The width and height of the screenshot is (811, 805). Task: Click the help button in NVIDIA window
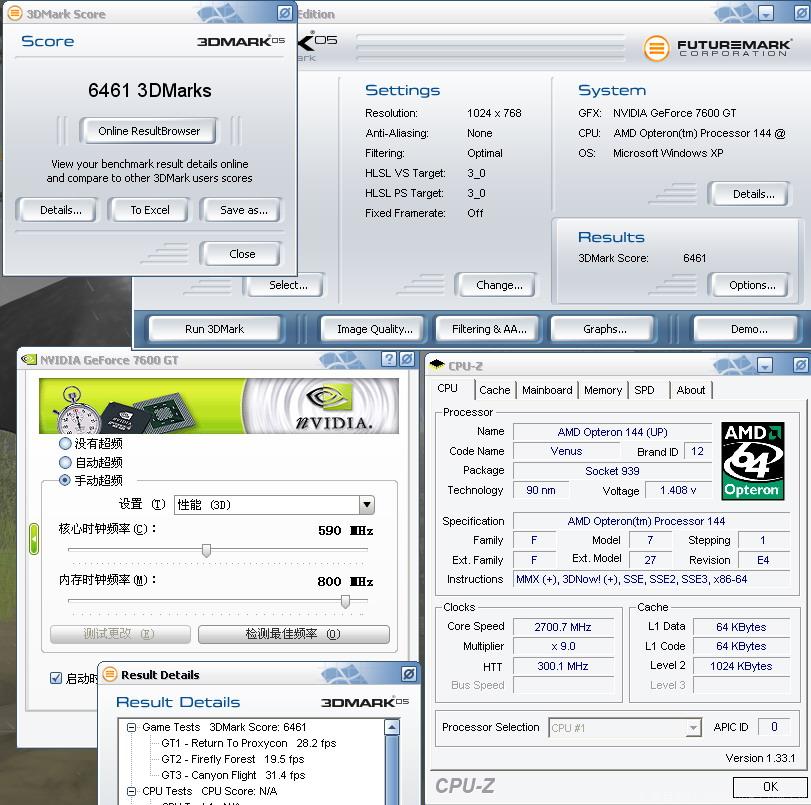pos(388,359)
